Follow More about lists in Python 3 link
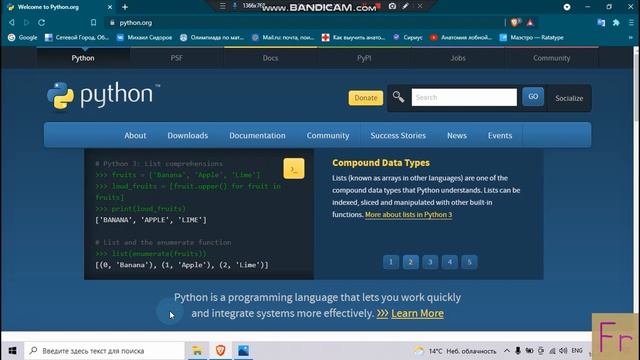Screen dimensions: 640x360 point(409,214)
